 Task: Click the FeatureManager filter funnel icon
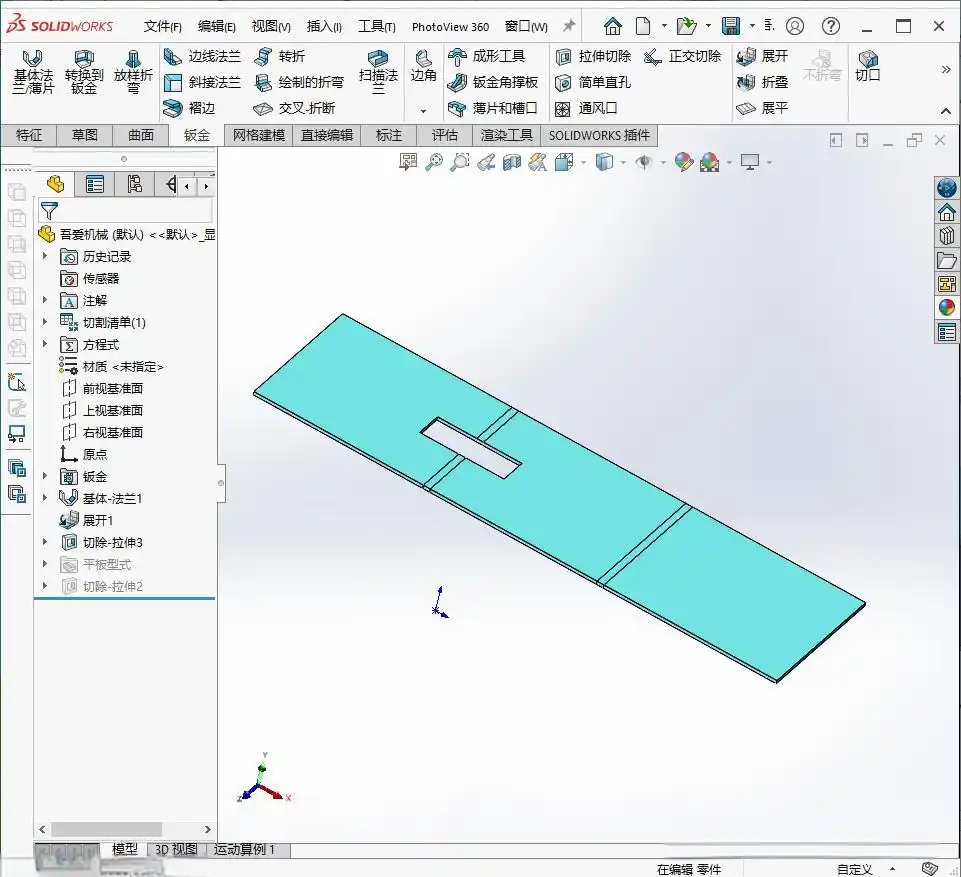tap(49, 211)
